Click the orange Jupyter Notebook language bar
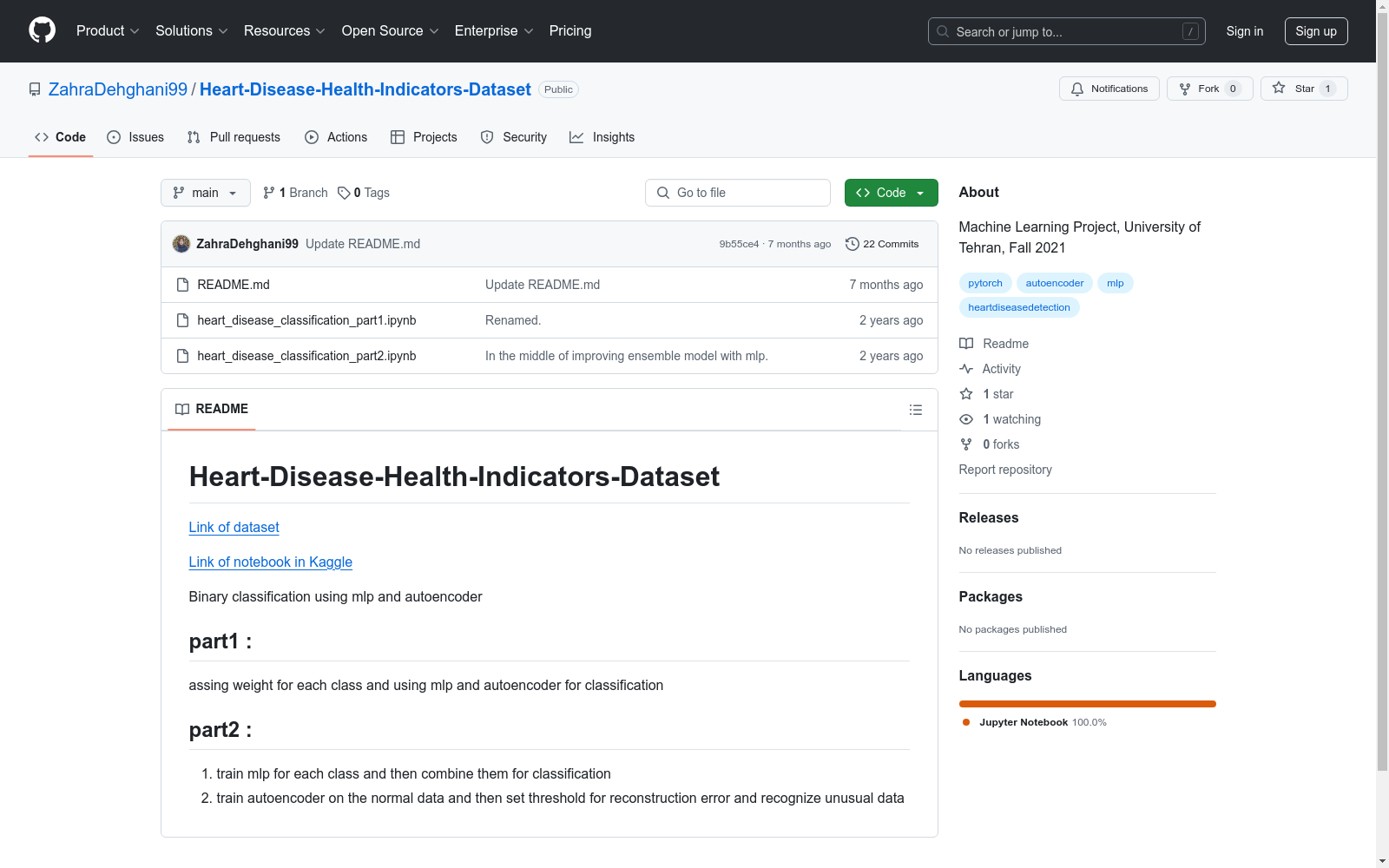 1088,704
